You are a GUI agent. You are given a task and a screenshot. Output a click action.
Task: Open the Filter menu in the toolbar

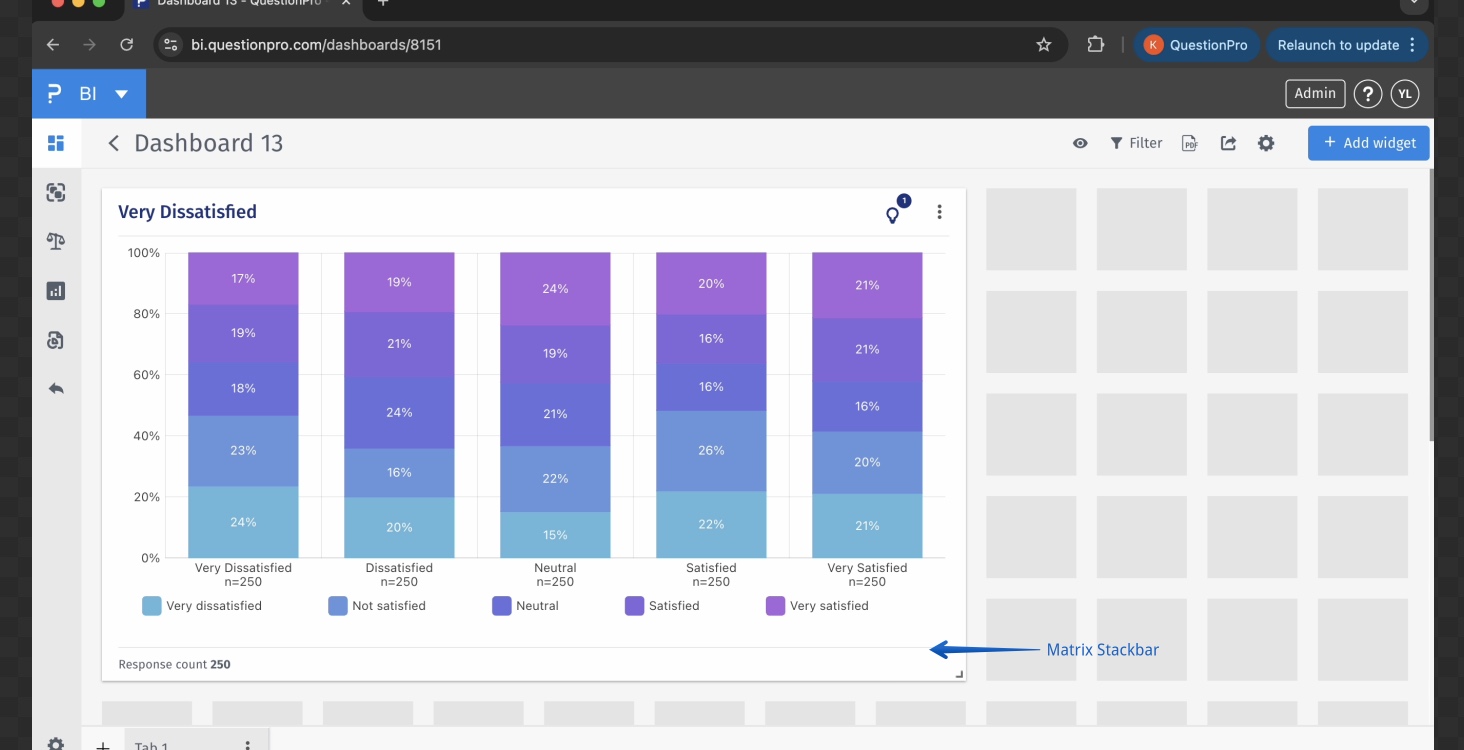point(1136,143)
